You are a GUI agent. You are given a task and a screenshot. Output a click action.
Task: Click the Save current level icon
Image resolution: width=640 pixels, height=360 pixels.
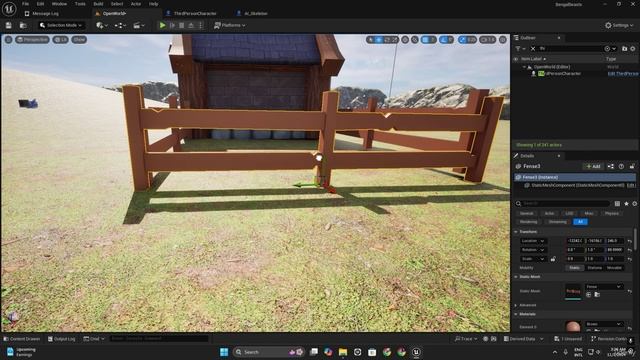point(9,25)
